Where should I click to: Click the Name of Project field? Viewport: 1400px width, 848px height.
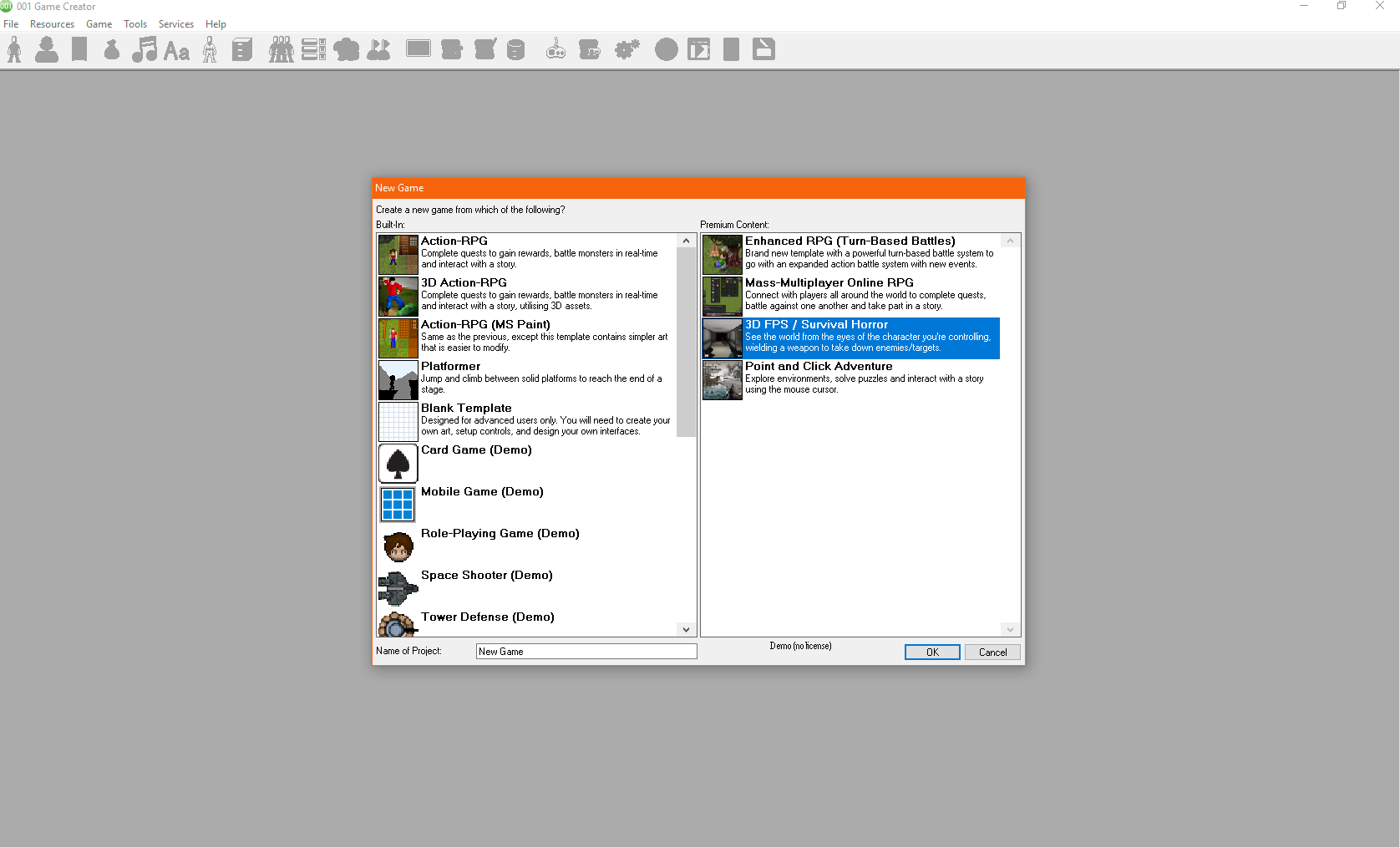click(586, 652)
